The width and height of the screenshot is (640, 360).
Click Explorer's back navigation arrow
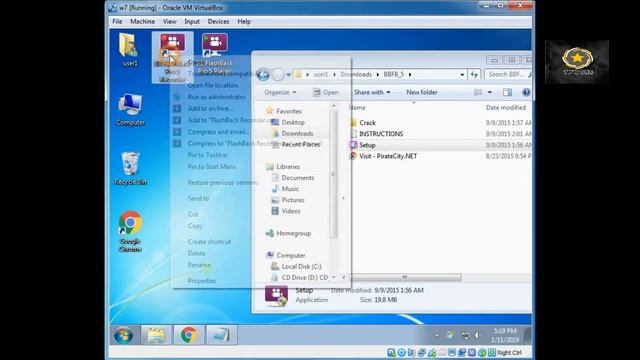tap(263, 75)
